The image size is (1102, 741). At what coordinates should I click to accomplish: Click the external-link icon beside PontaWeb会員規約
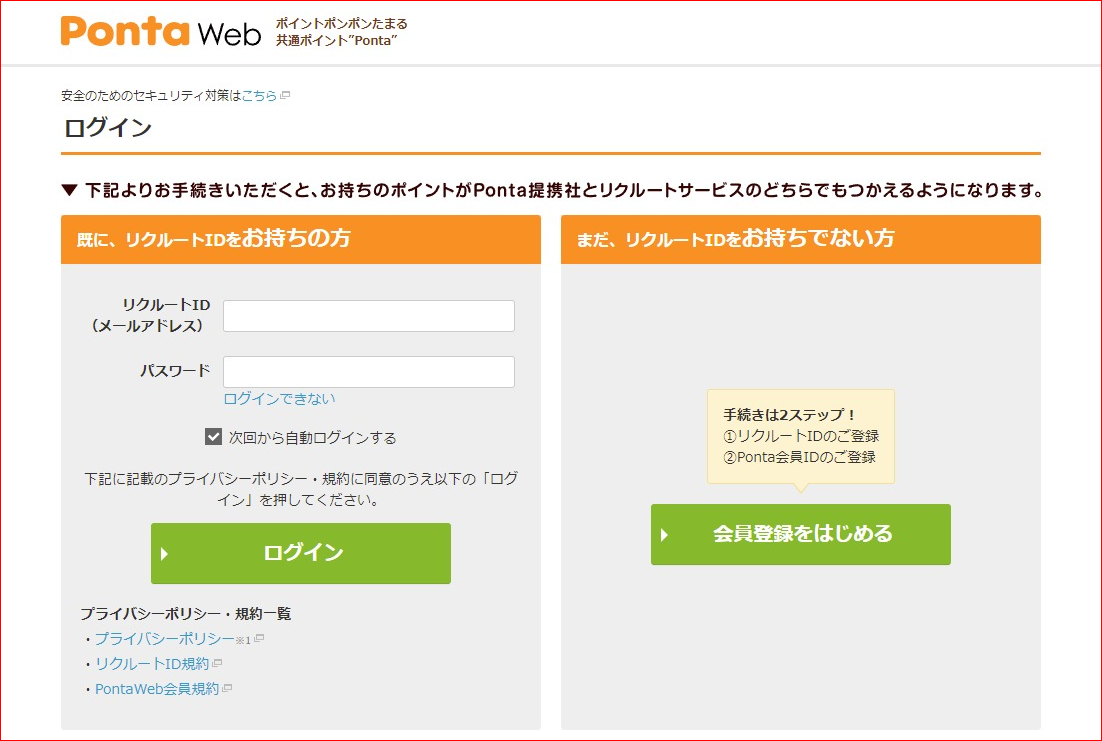(x=227, y=689)
